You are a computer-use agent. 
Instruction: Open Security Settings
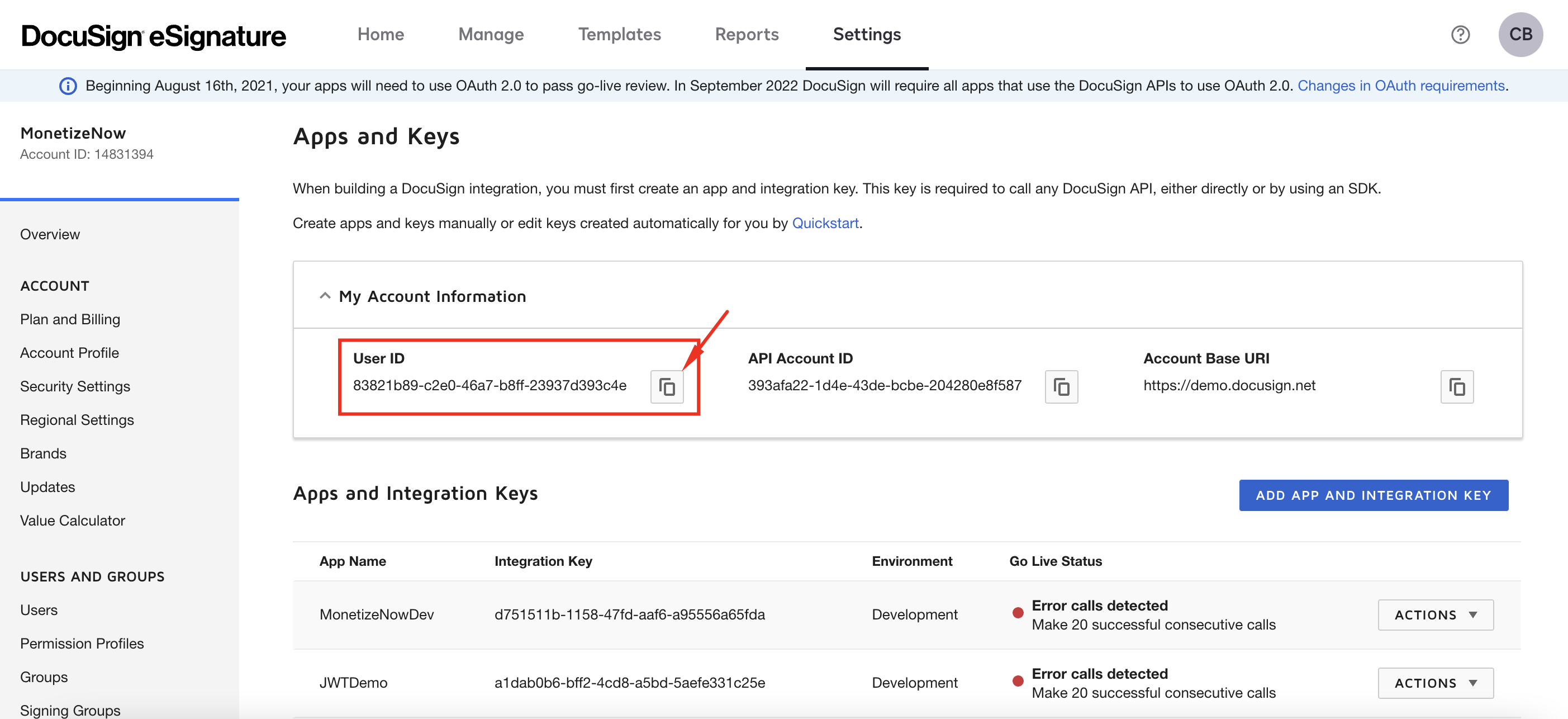[x=75, y=386]
